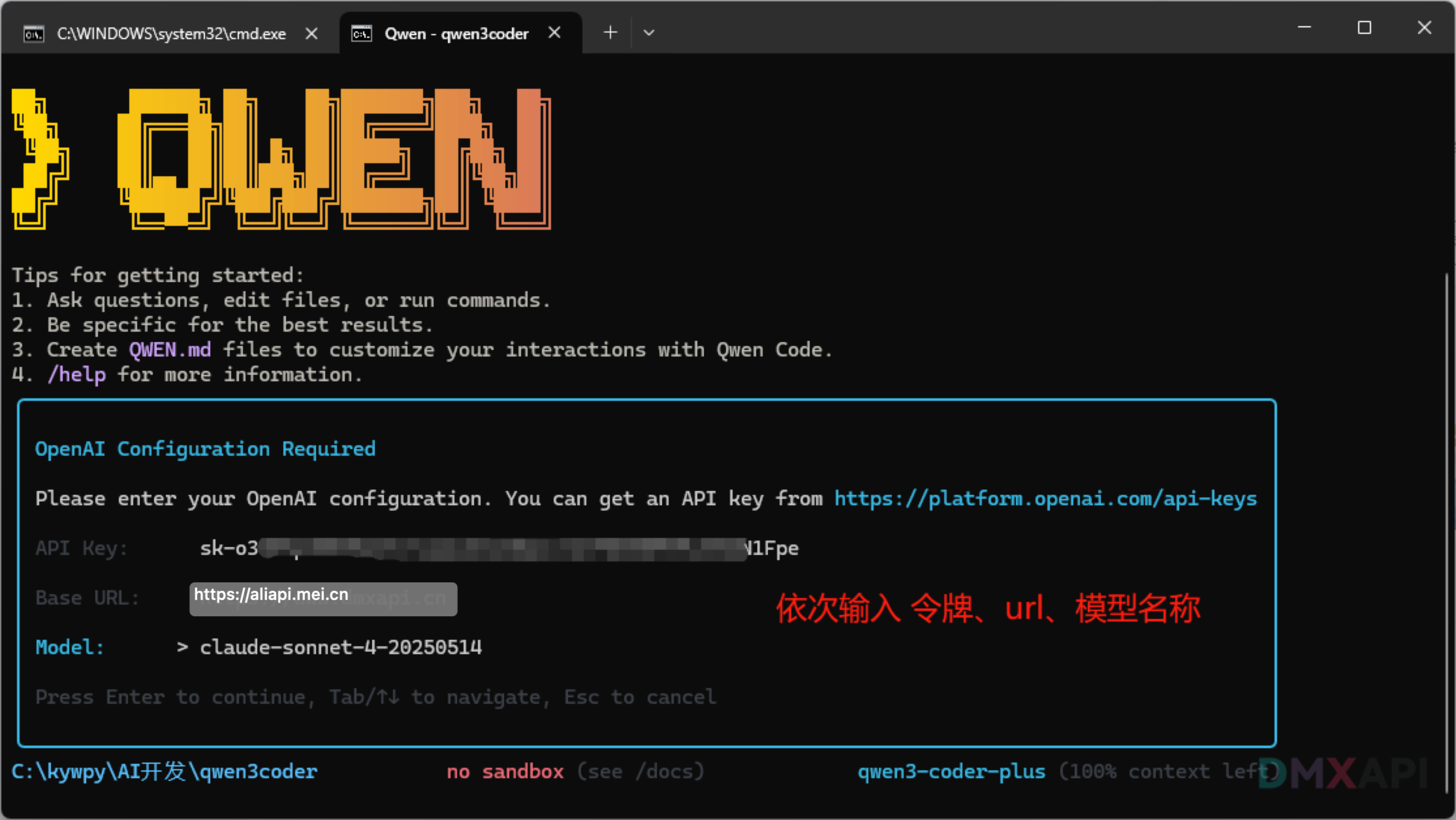This screenshot has width=1456, height=820.
Task: Click the "Press Enter to continue" hint line
Action: point(376,697)
